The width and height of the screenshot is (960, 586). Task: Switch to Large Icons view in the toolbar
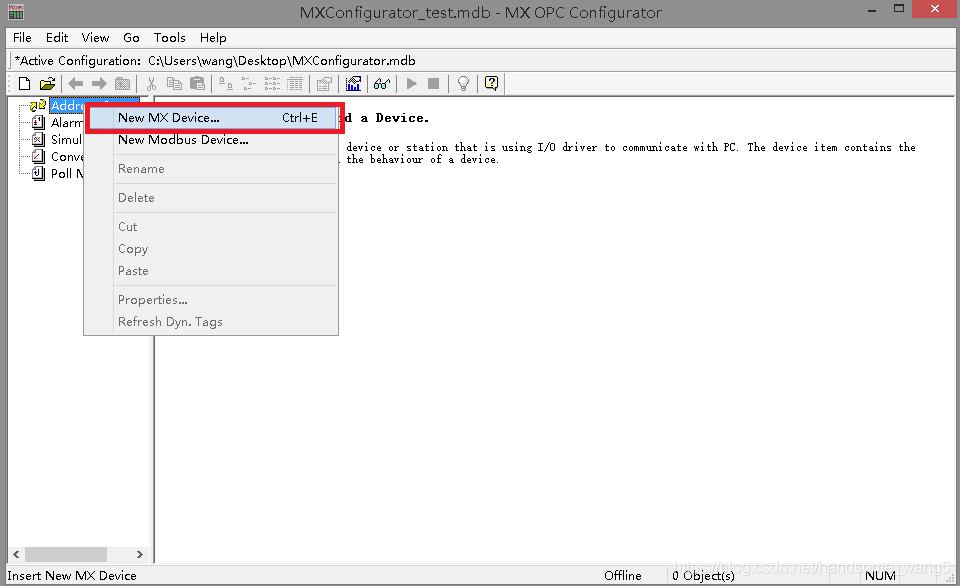[x=226, y=83]
